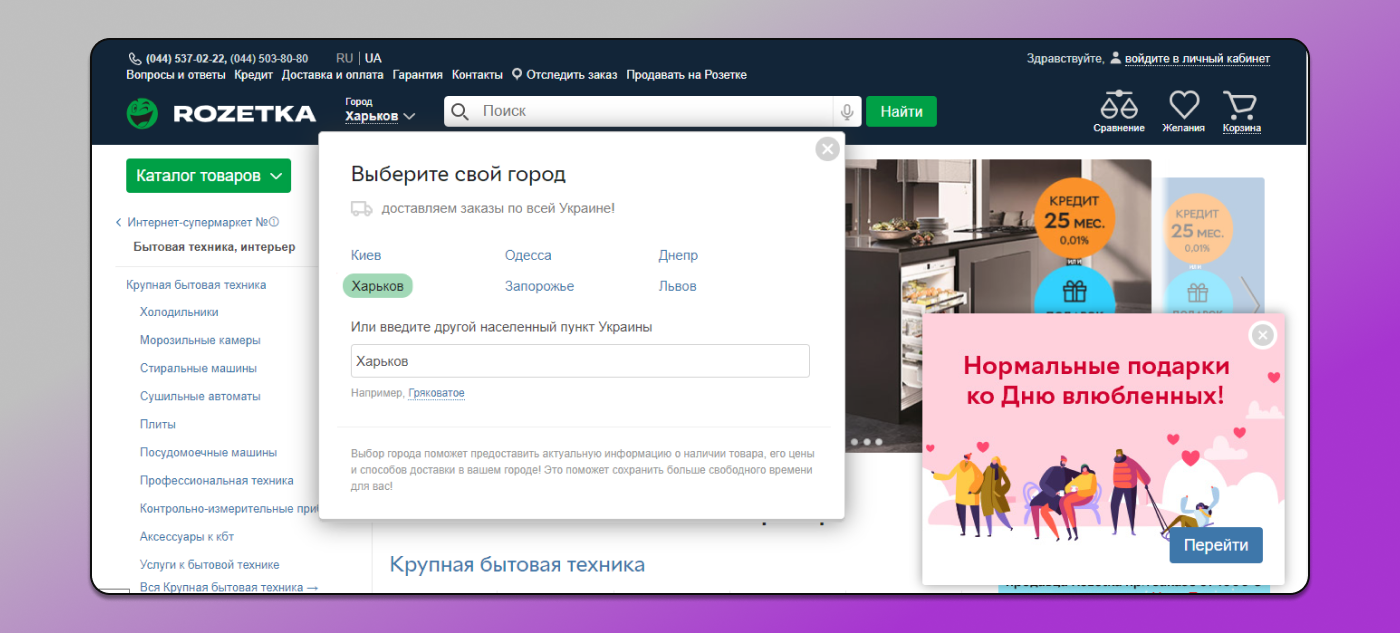The width and height of the screenshot is (1400, 633).
Task: Click the Перейти button in popup
Action: click(1216, 545)
